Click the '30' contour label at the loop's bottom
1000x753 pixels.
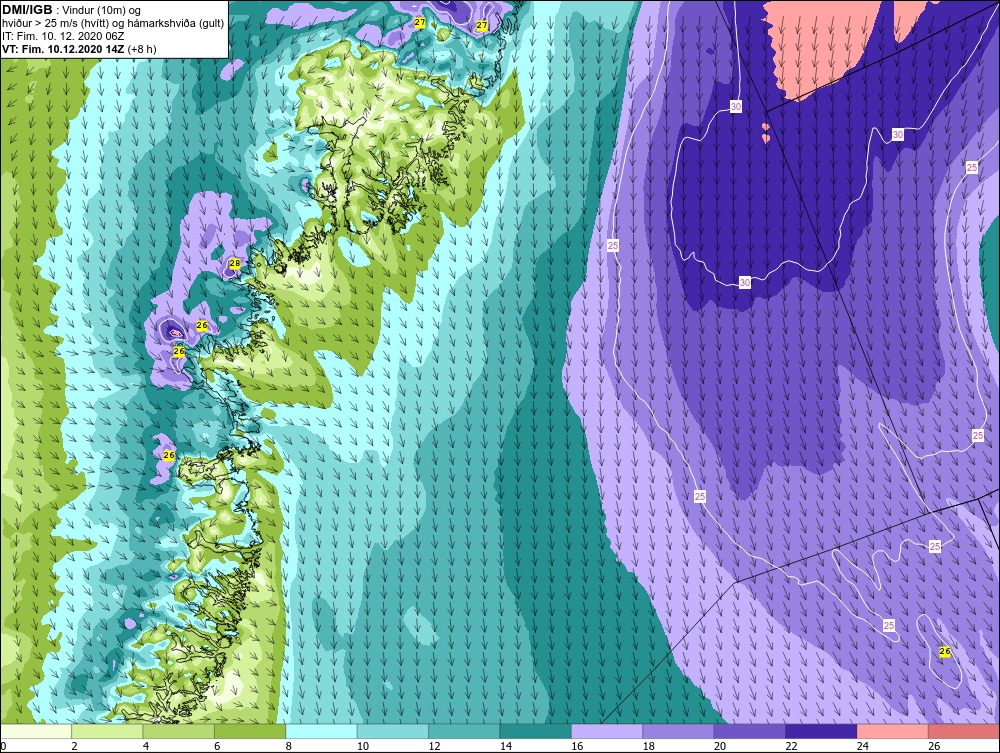(745, 282)
